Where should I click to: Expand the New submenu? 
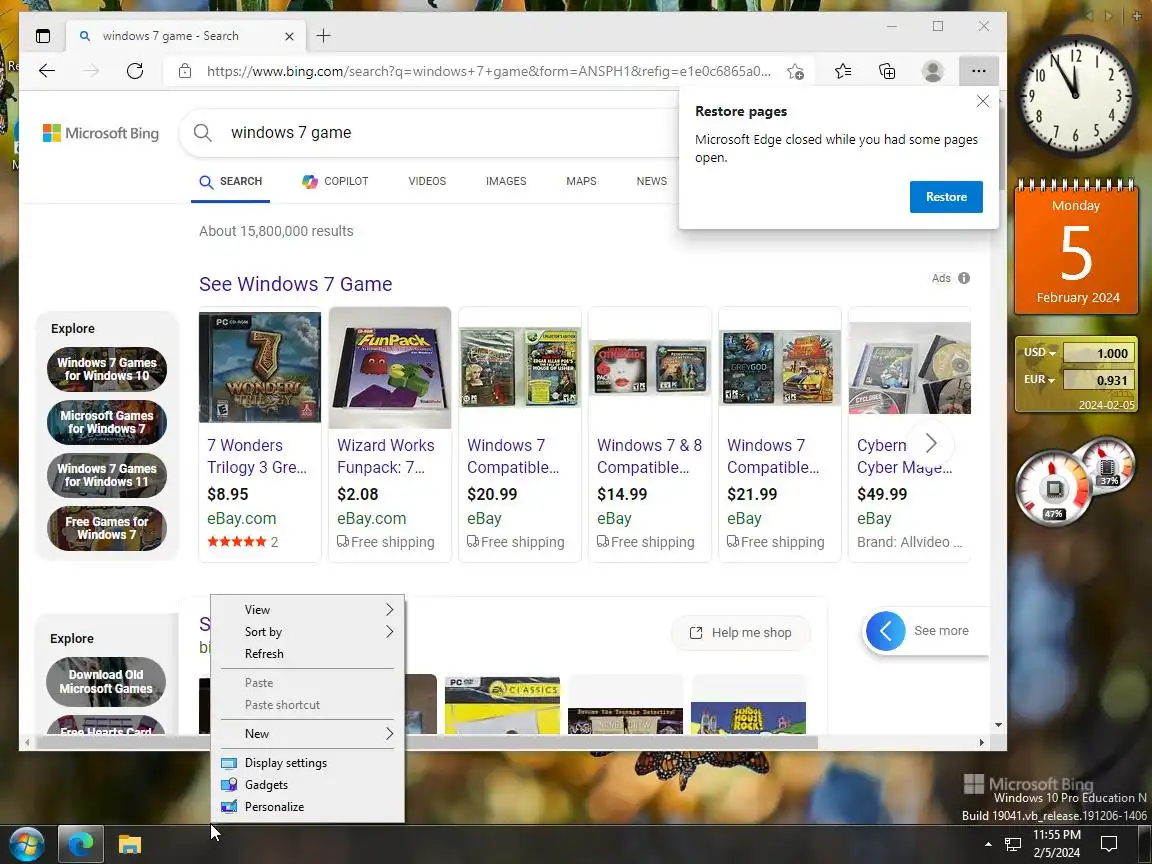[307, 733]
